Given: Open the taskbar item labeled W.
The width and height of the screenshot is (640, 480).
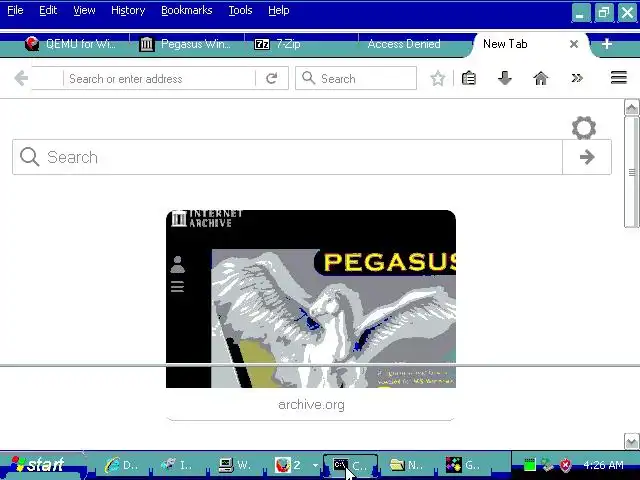Looking at the screenshot, I should click(236, 465).
